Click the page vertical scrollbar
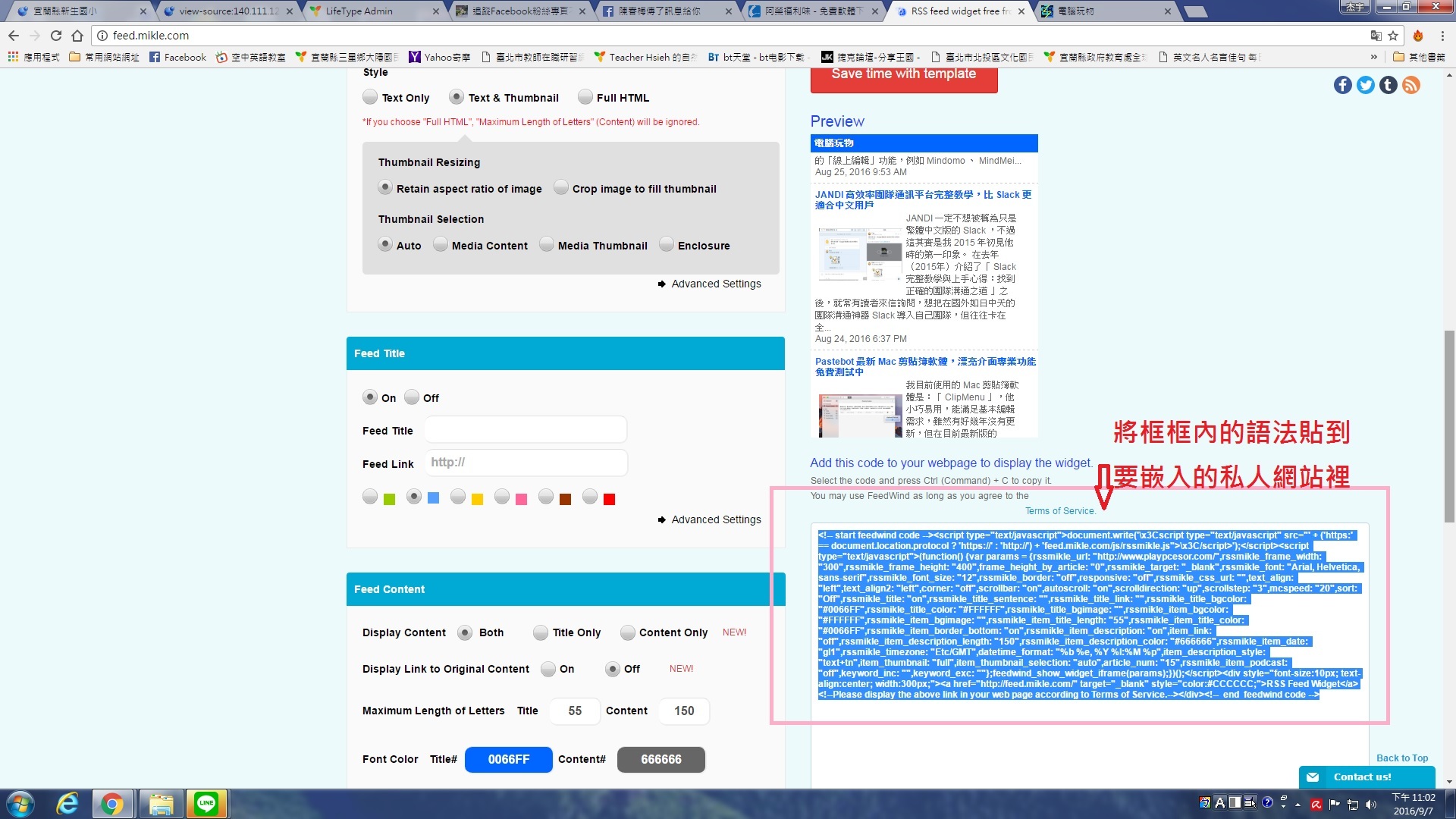Image resolution: width=1456 pixels, height=819 pixels. (x=1449, y=427)
